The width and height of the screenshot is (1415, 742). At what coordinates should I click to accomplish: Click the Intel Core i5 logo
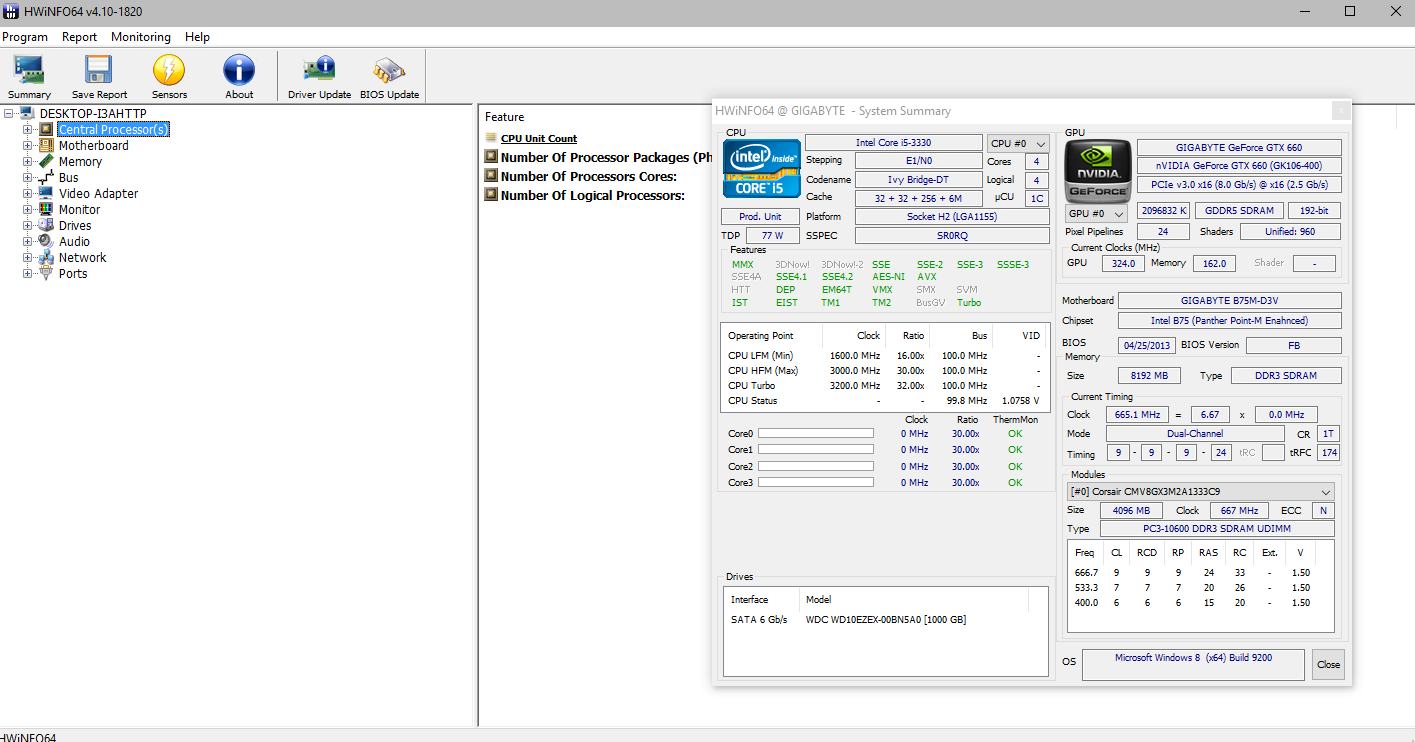(x=761, y=169)
